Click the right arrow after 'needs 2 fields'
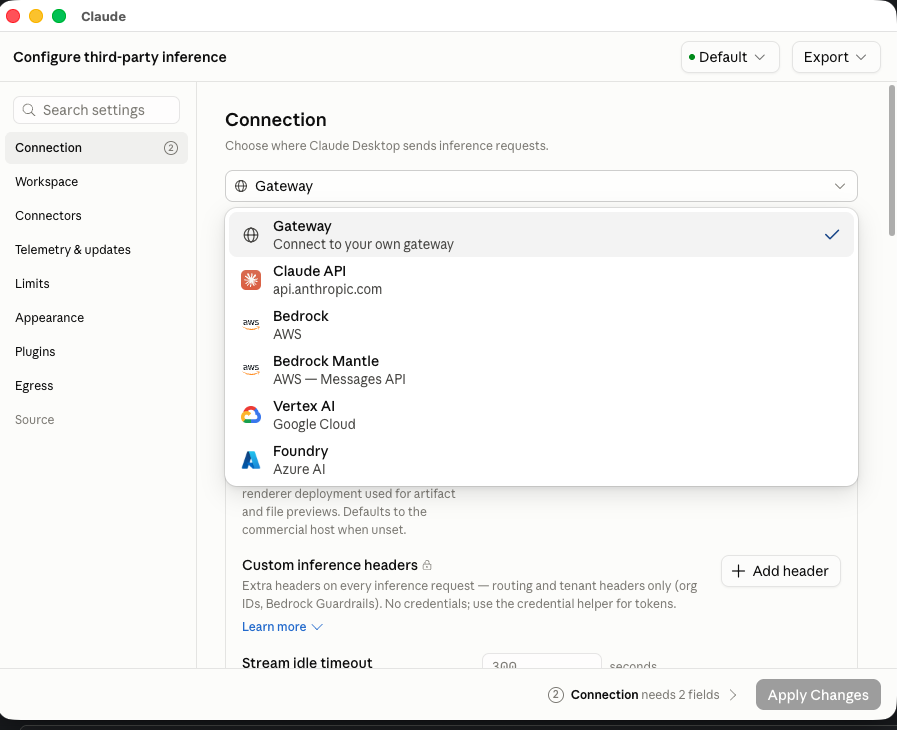 pyautogui.click(x=733, y=695)
